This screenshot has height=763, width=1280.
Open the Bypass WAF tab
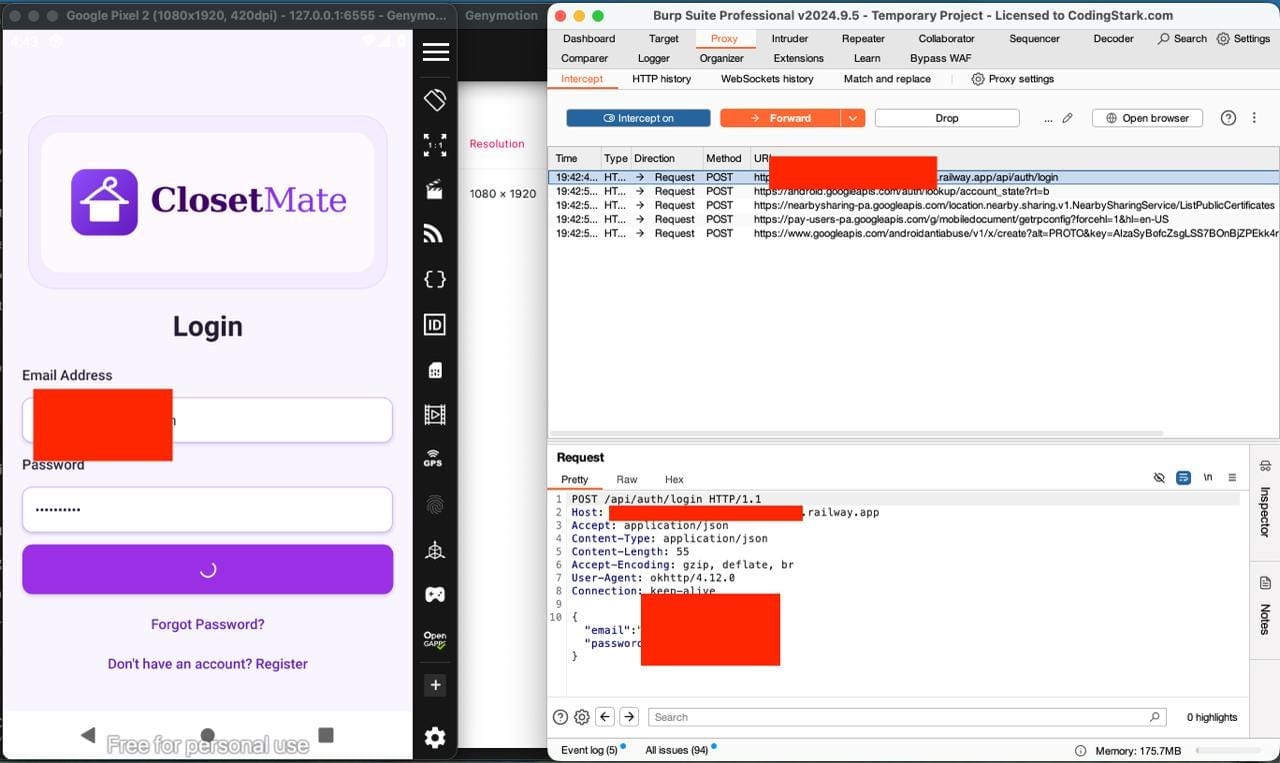tap(940, 59)
